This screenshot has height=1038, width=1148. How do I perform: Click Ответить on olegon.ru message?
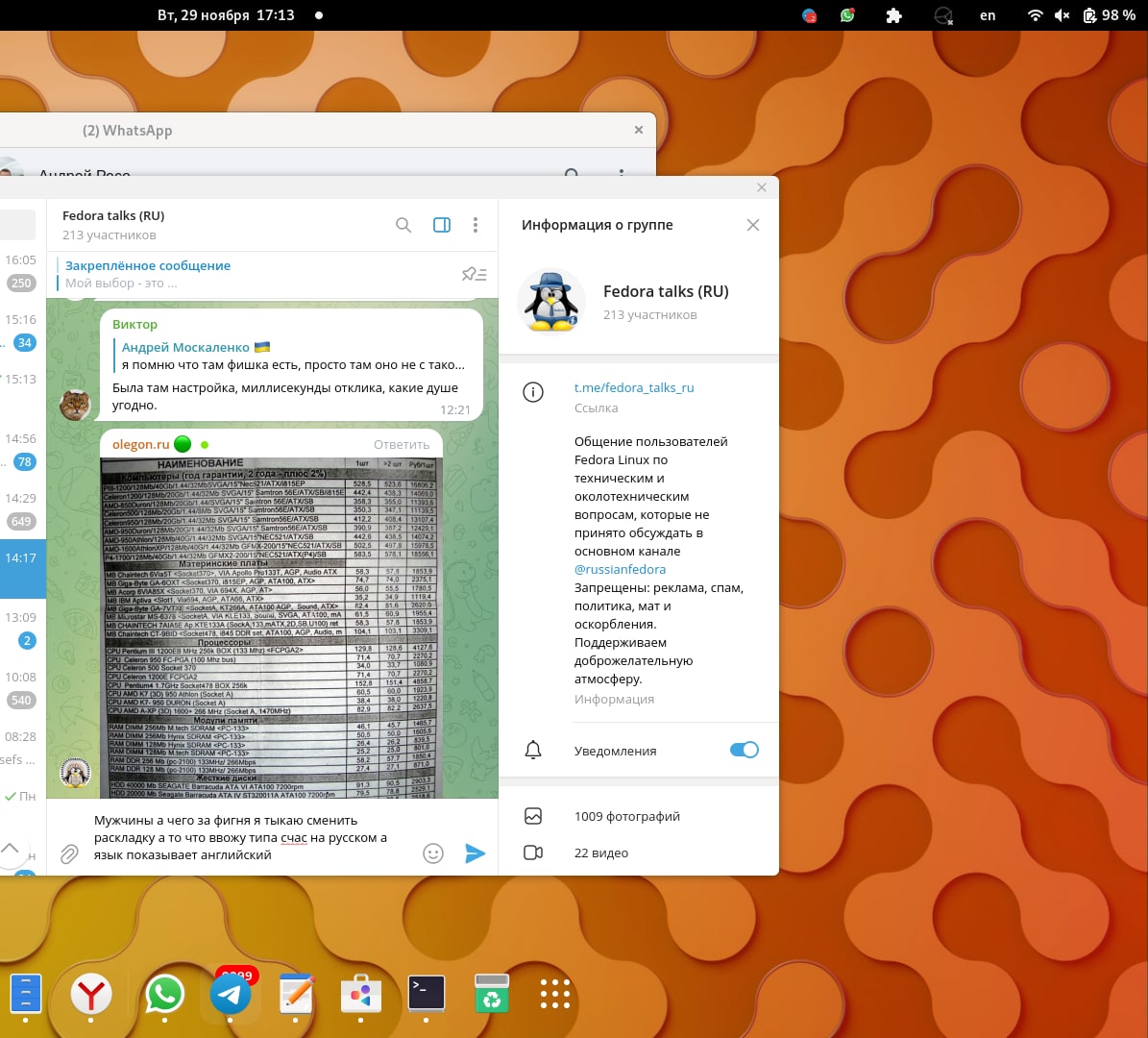click(x=402, y=444)
